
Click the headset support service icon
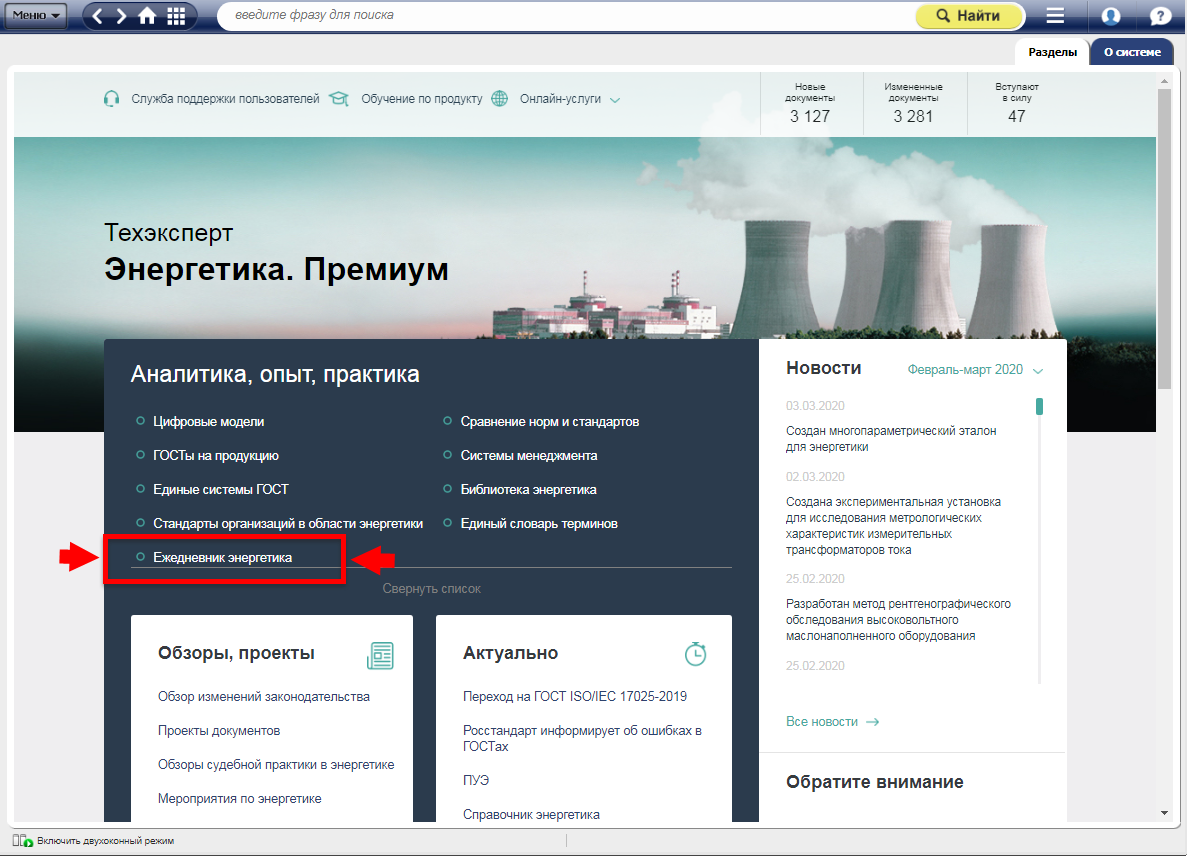point(112,99)
